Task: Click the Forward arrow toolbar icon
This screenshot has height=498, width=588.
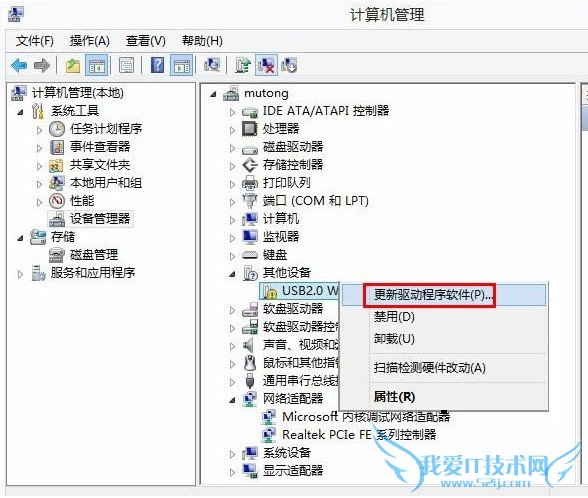Action: (x=42, y=66)
